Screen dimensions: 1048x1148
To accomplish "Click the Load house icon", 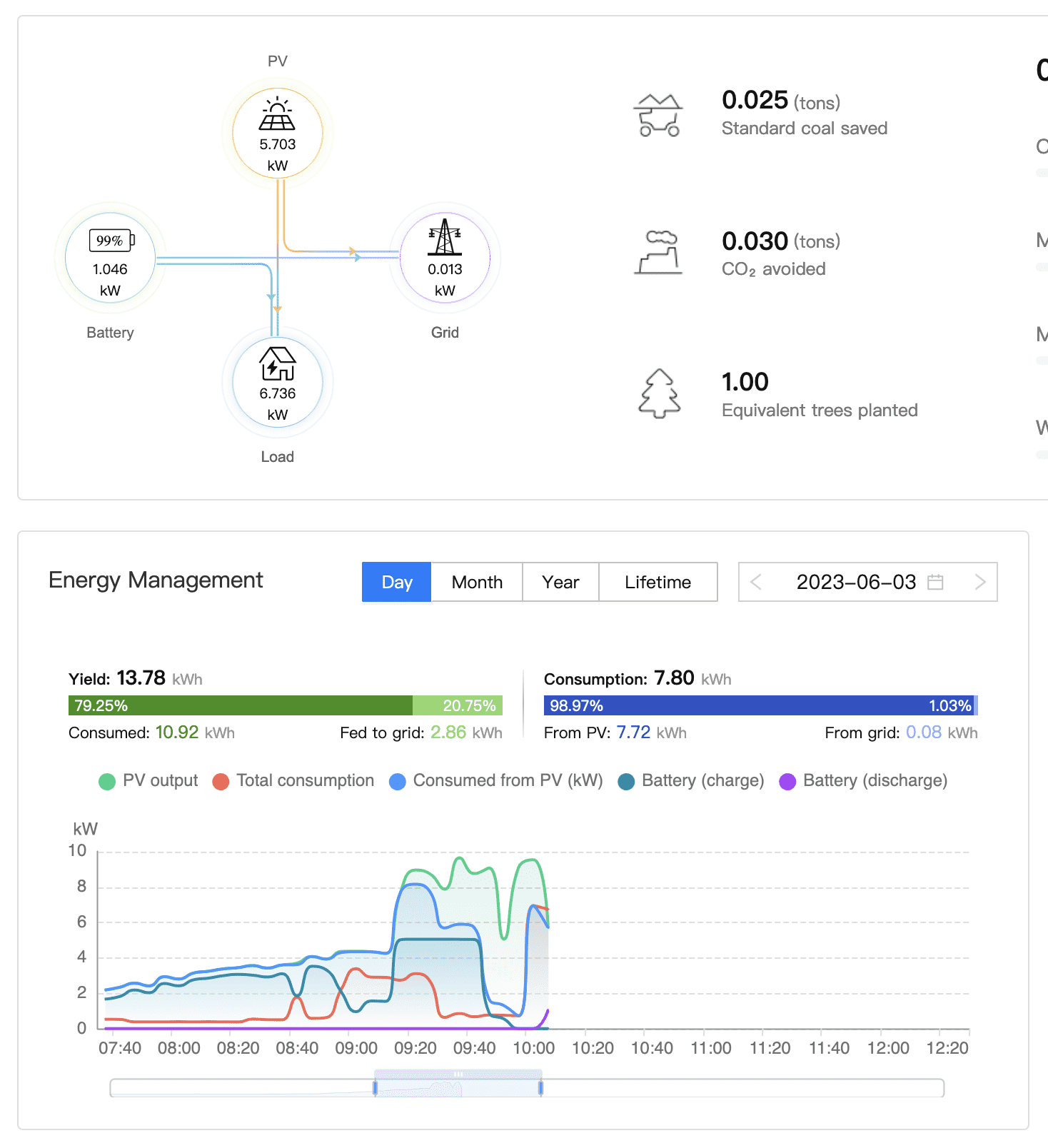I will pyautogui.click(x=277, y=363).
